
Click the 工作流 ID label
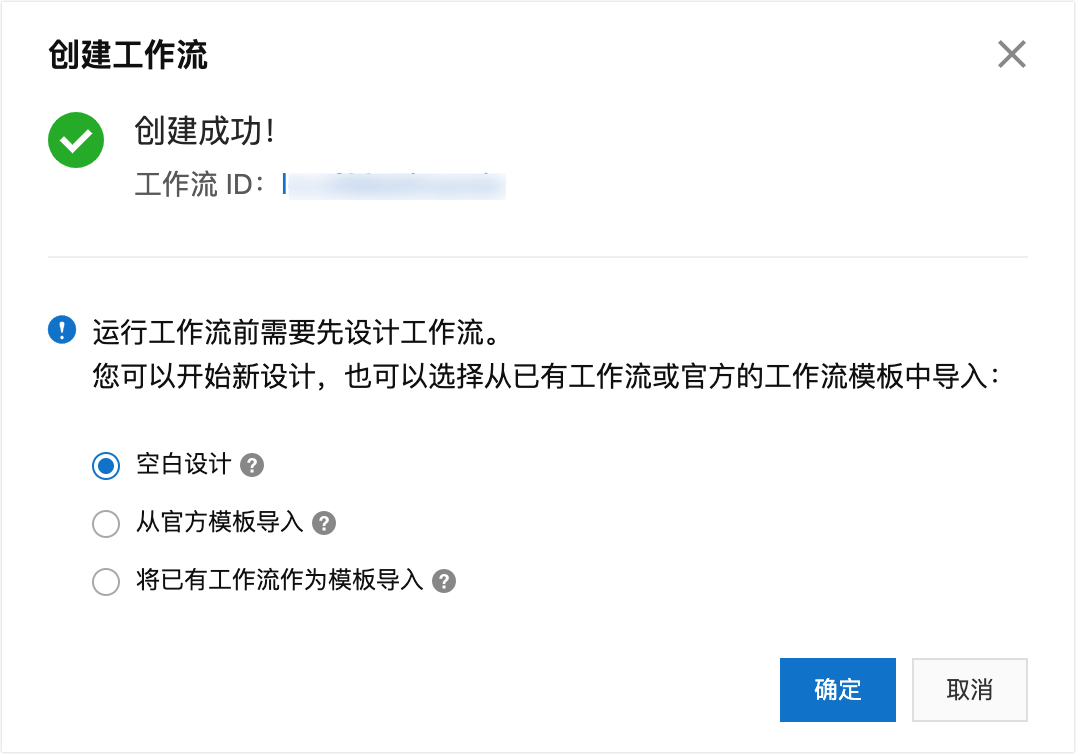tap(198, 185)
